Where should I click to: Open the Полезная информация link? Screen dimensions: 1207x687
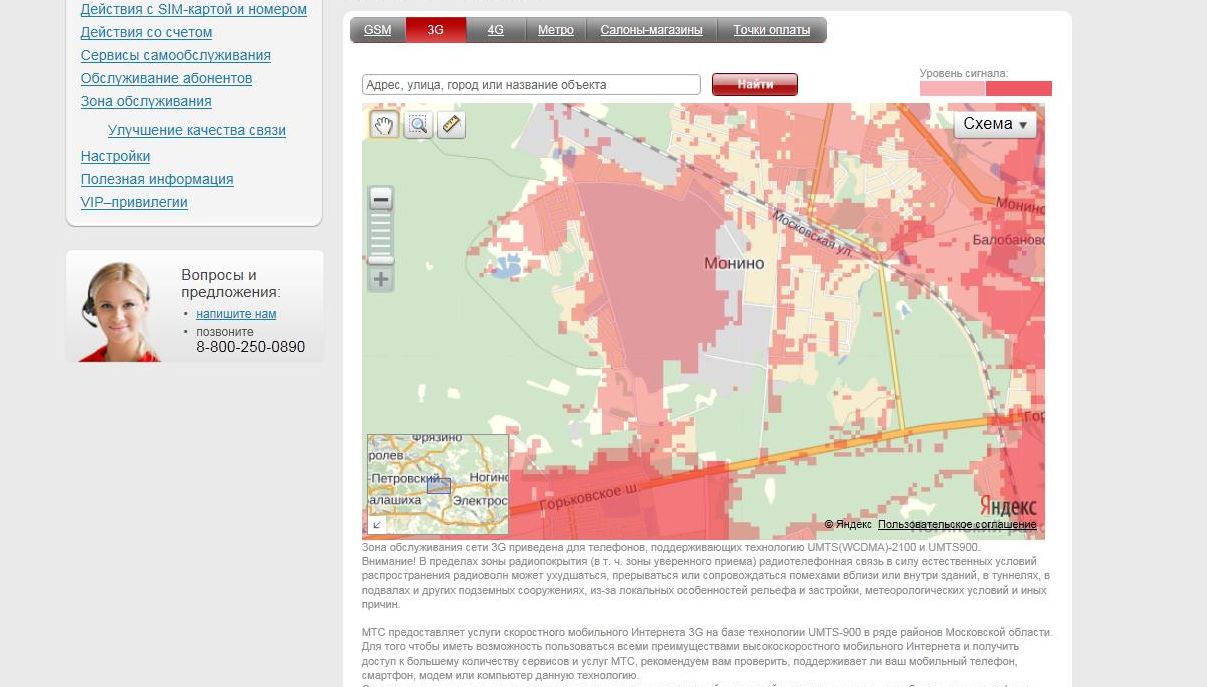[157, 179]
